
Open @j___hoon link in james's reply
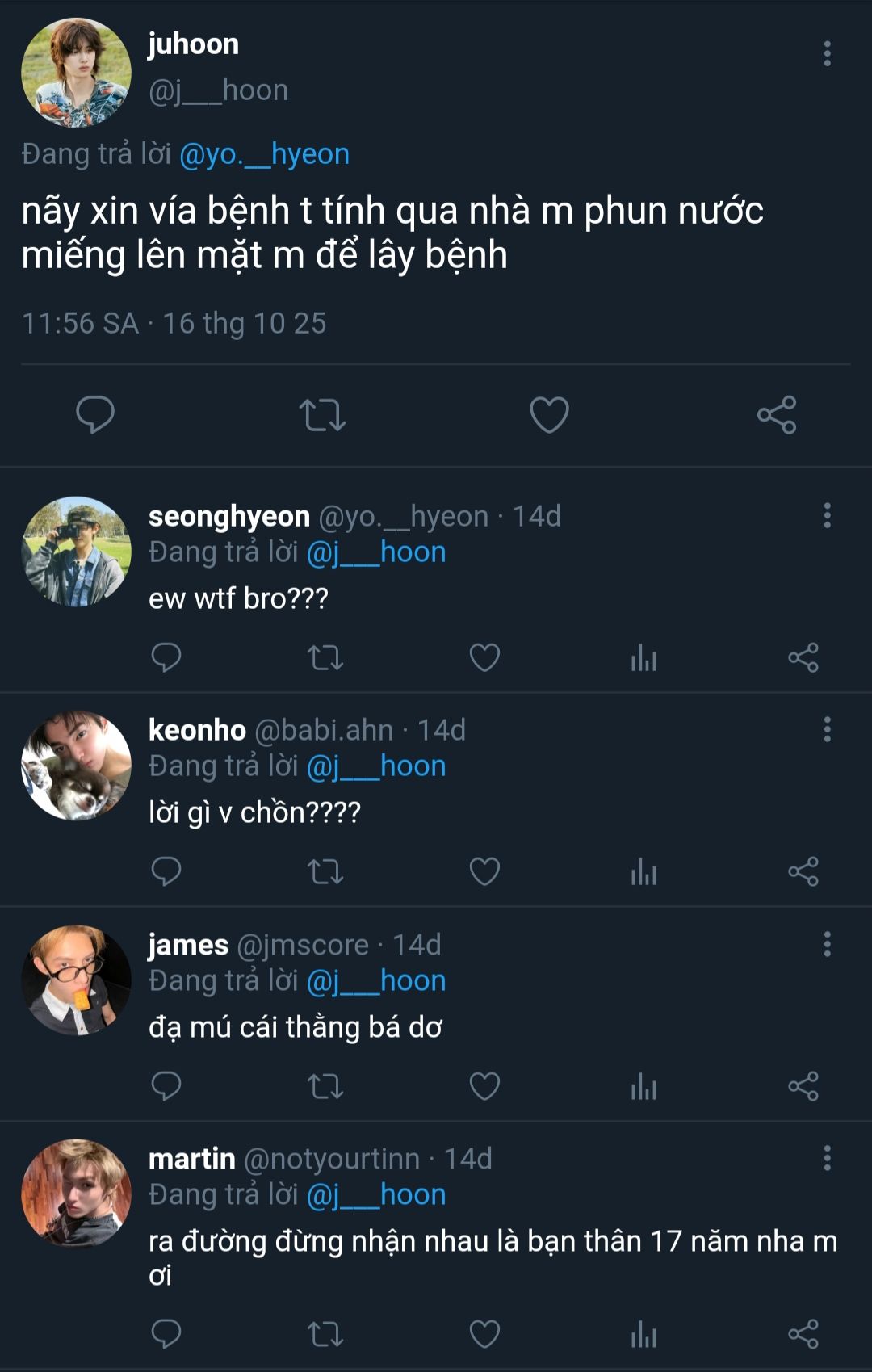pyautogui.click(x=376, y=980)
